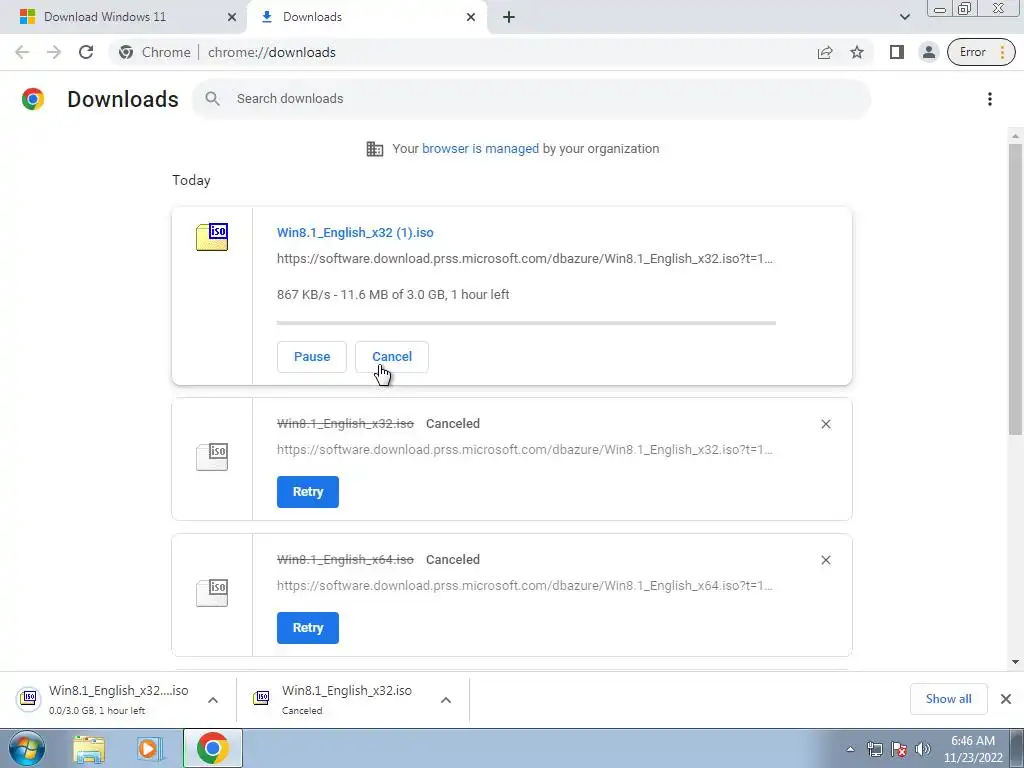Select the Downloads tab

(x=366, y=17)
